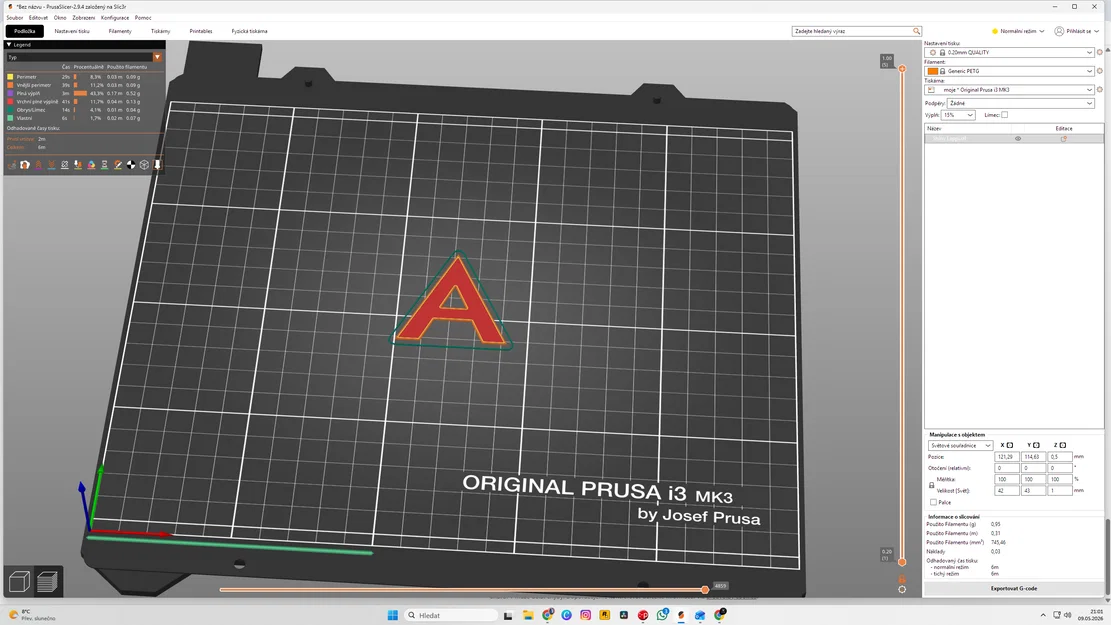Click the search text field
Viewport: 1111px width, 625px height.
pyautogui.click(x=852, y=31)
